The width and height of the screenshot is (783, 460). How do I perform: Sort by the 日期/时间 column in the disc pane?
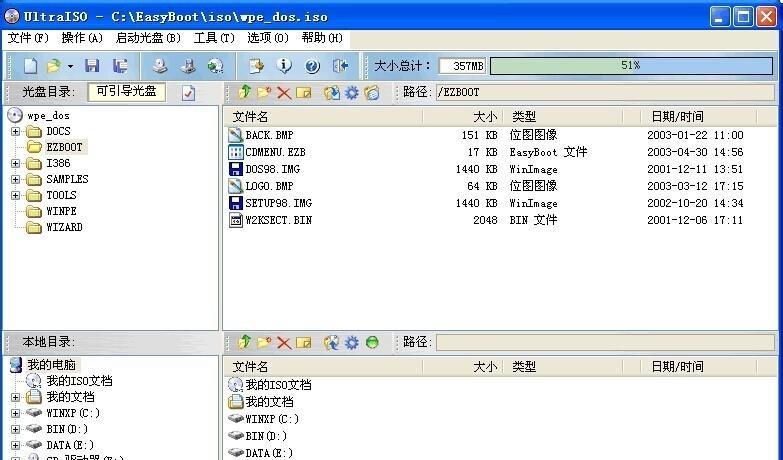(x=699, y=117)
